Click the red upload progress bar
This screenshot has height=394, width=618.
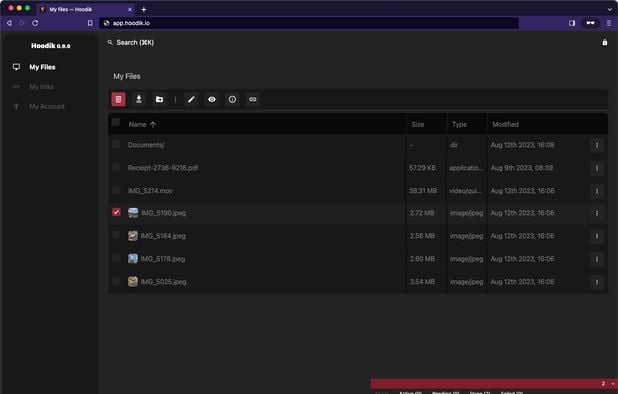pos(494,383)
